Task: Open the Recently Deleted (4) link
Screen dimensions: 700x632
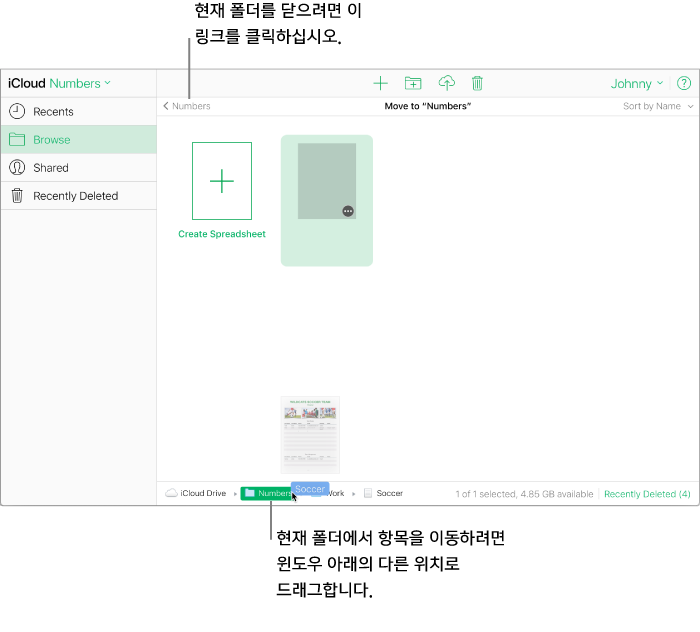Action: [x=647, y=494]
